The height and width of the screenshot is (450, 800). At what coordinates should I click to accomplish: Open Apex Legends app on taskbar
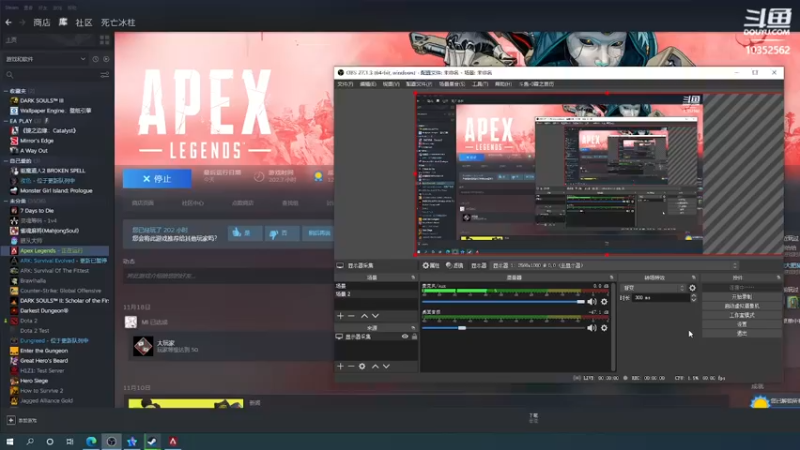(x=173, y=441)
